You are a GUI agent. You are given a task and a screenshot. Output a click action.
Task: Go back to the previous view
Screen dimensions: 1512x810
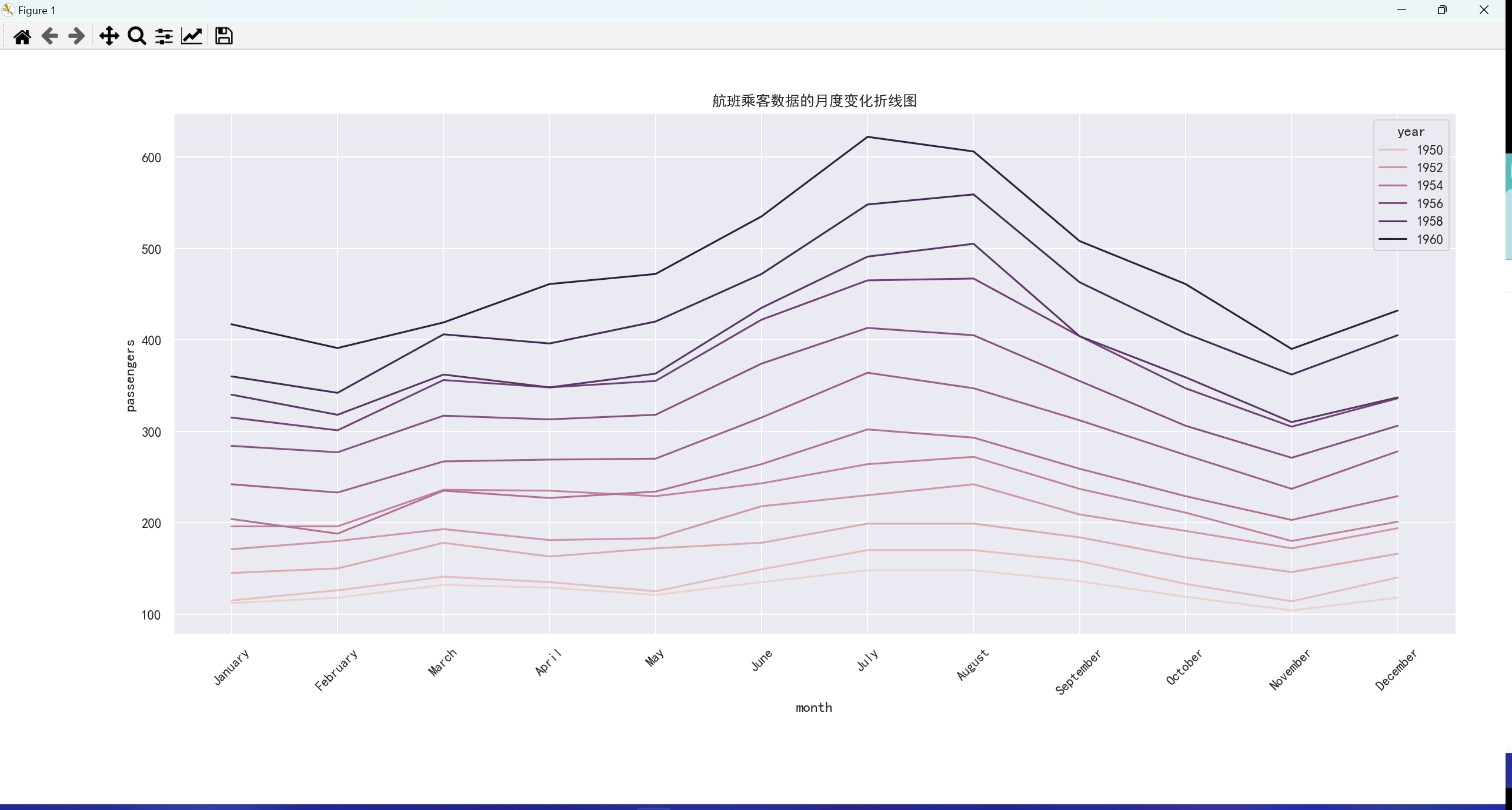(x=49, y=36)
